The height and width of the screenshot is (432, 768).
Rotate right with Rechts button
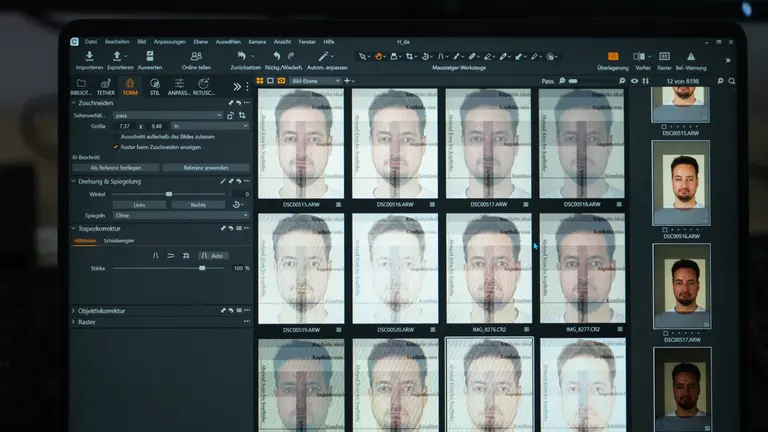[x=198, y=205]
